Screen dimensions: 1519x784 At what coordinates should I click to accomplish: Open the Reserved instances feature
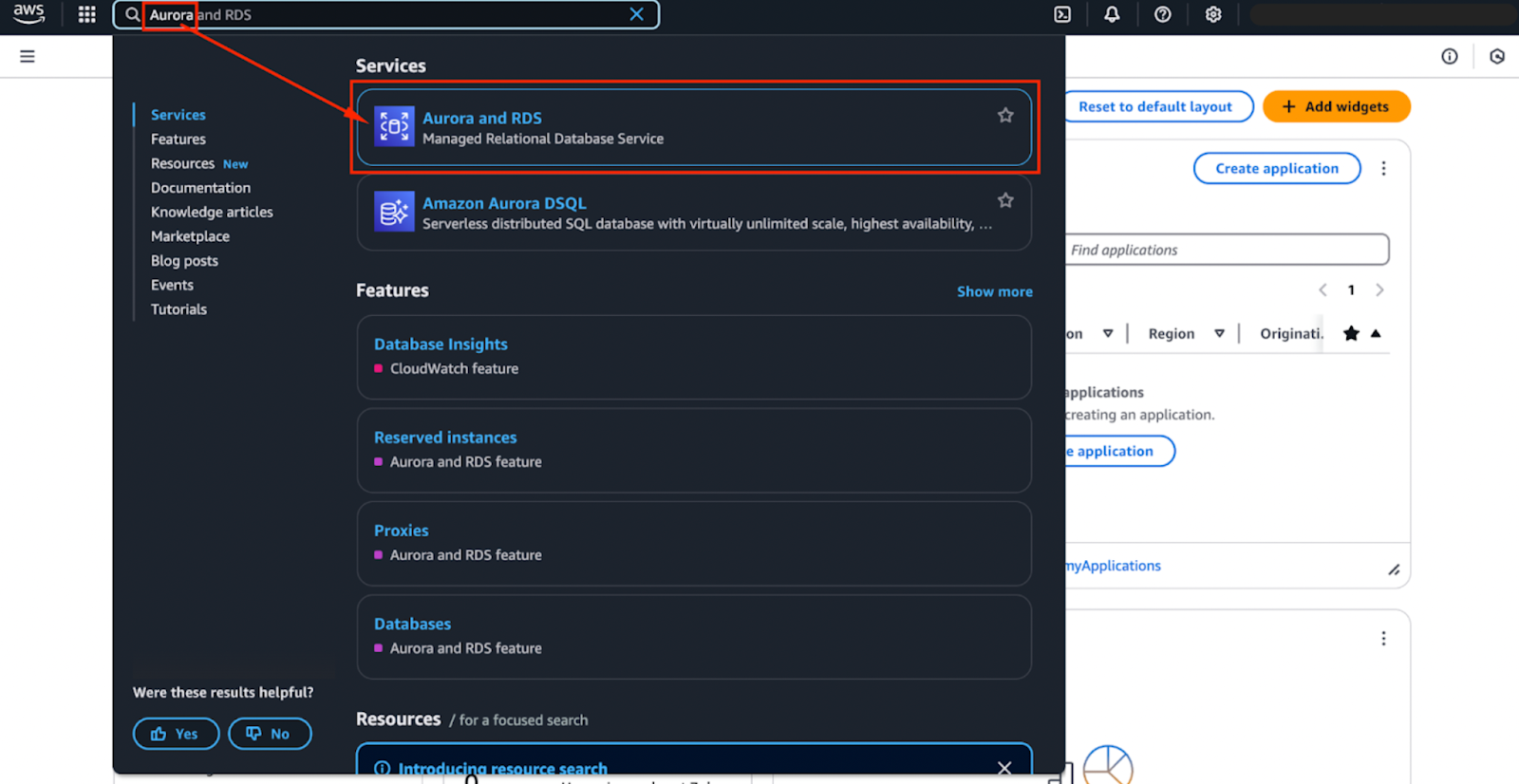coord(445,438)
